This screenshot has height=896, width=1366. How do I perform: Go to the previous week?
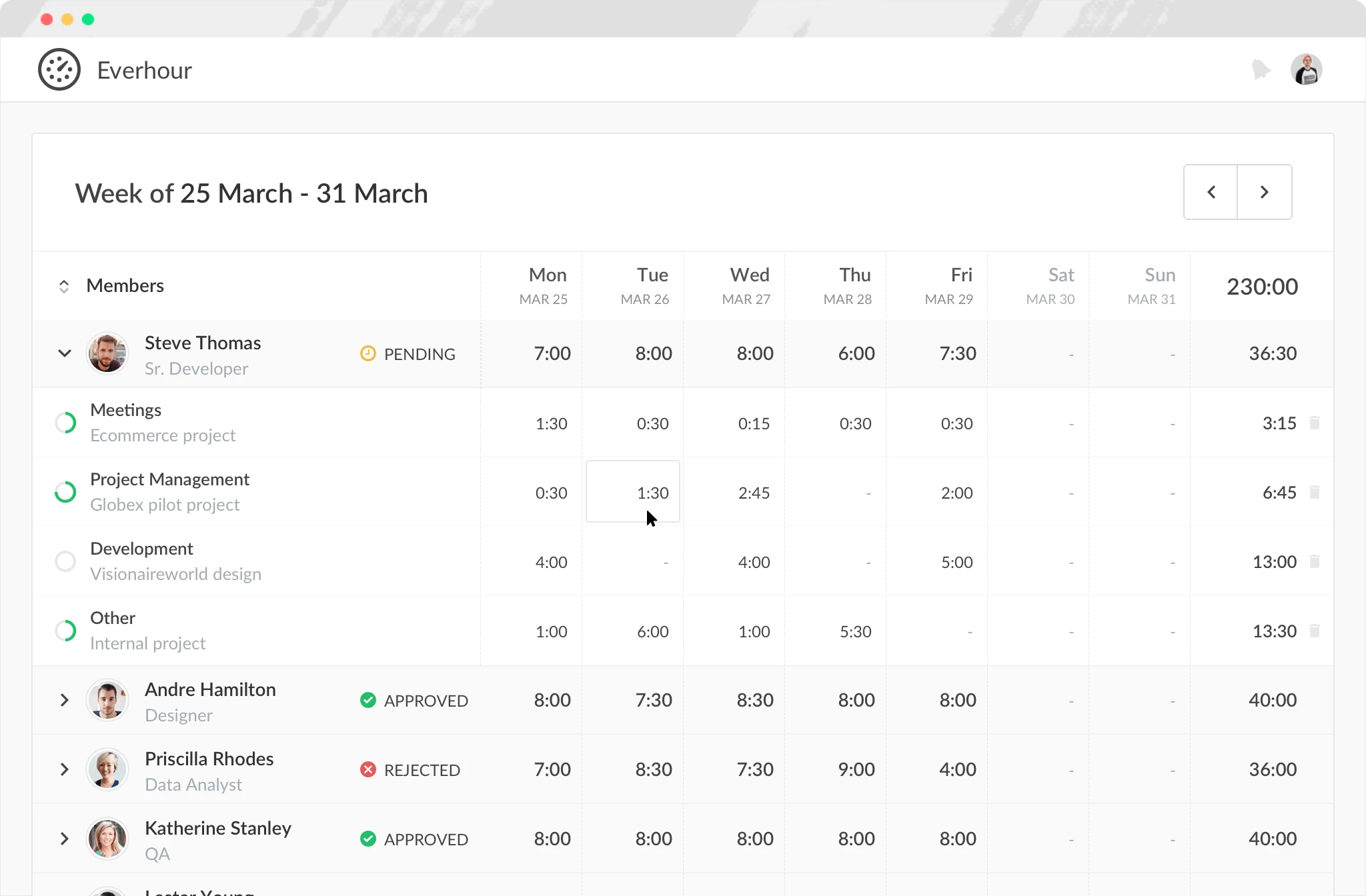1211,192
